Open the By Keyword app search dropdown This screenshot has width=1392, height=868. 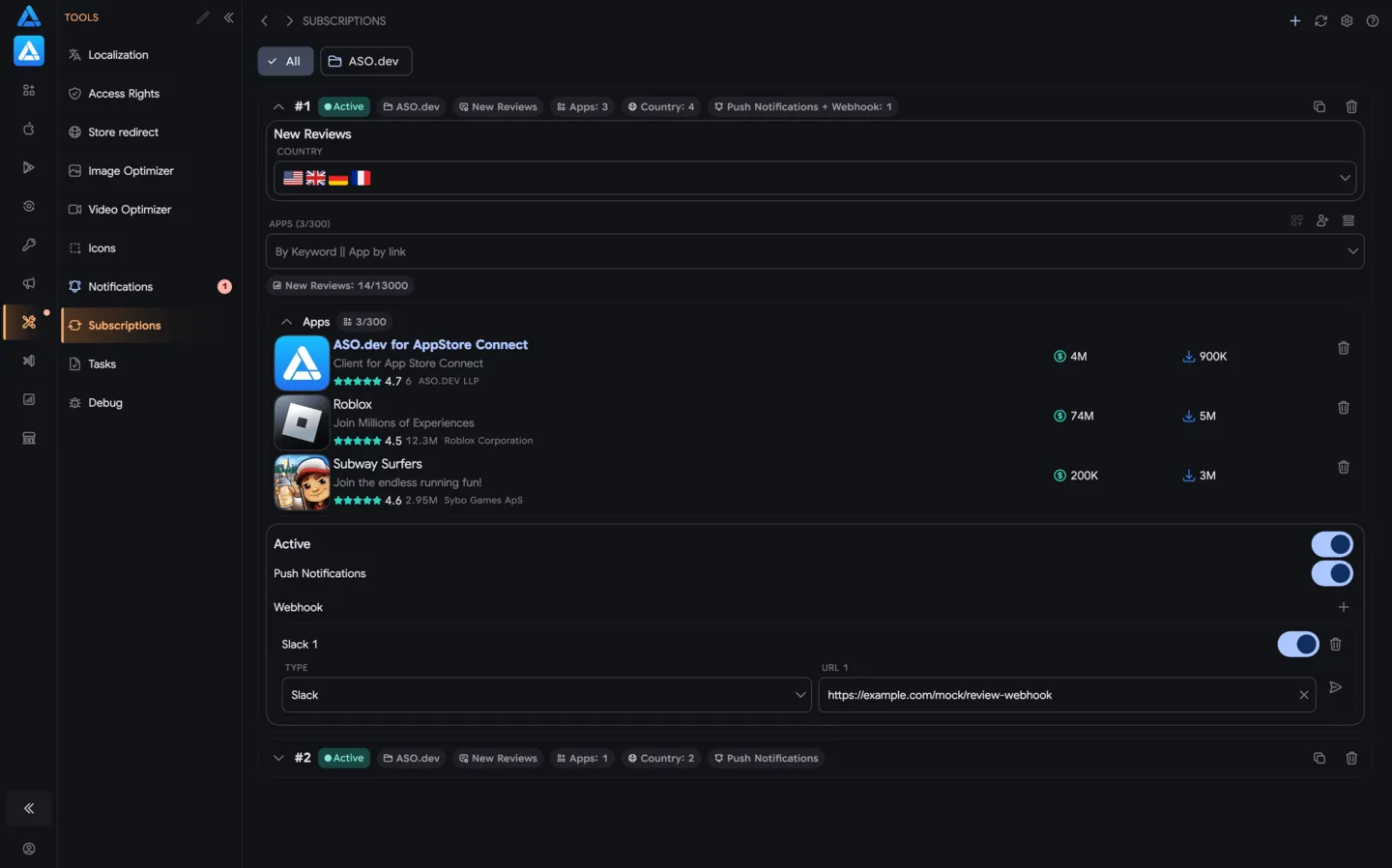click(815, 251)
